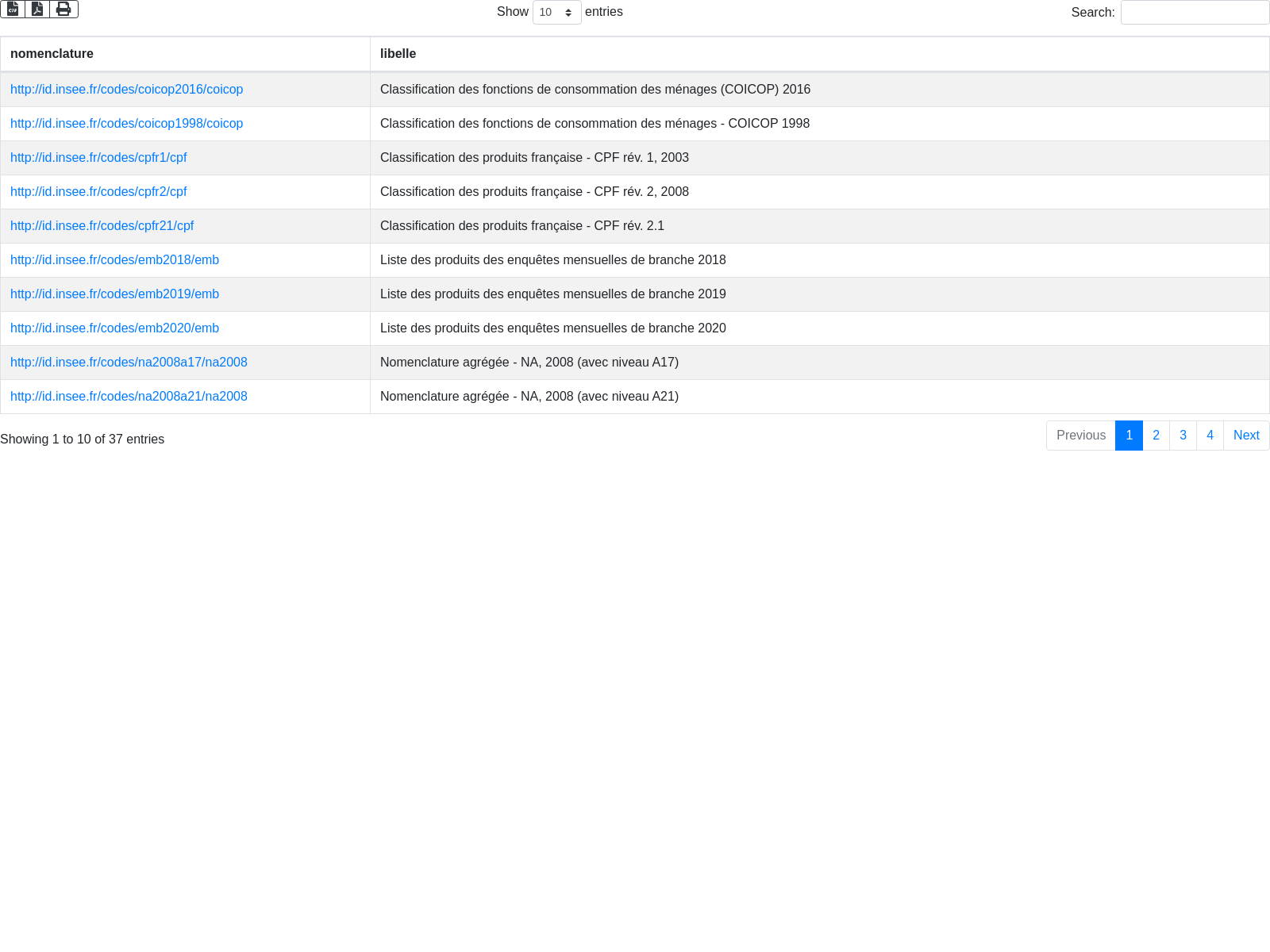
Task: Open the emb2018 nomenclature link
Action: (114, 260)
